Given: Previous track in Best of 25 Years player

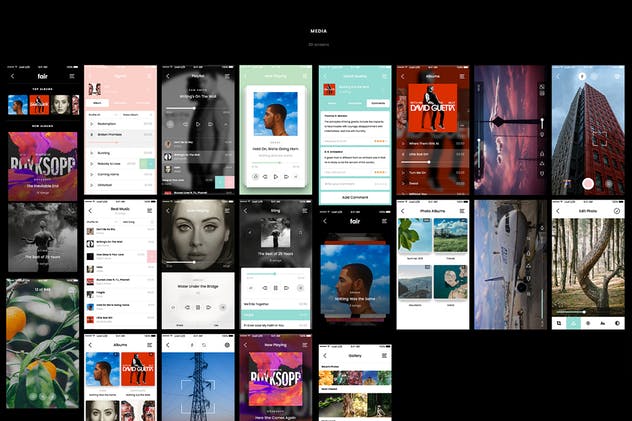Looking at the screenshot, I should click(x=265, y=288).
